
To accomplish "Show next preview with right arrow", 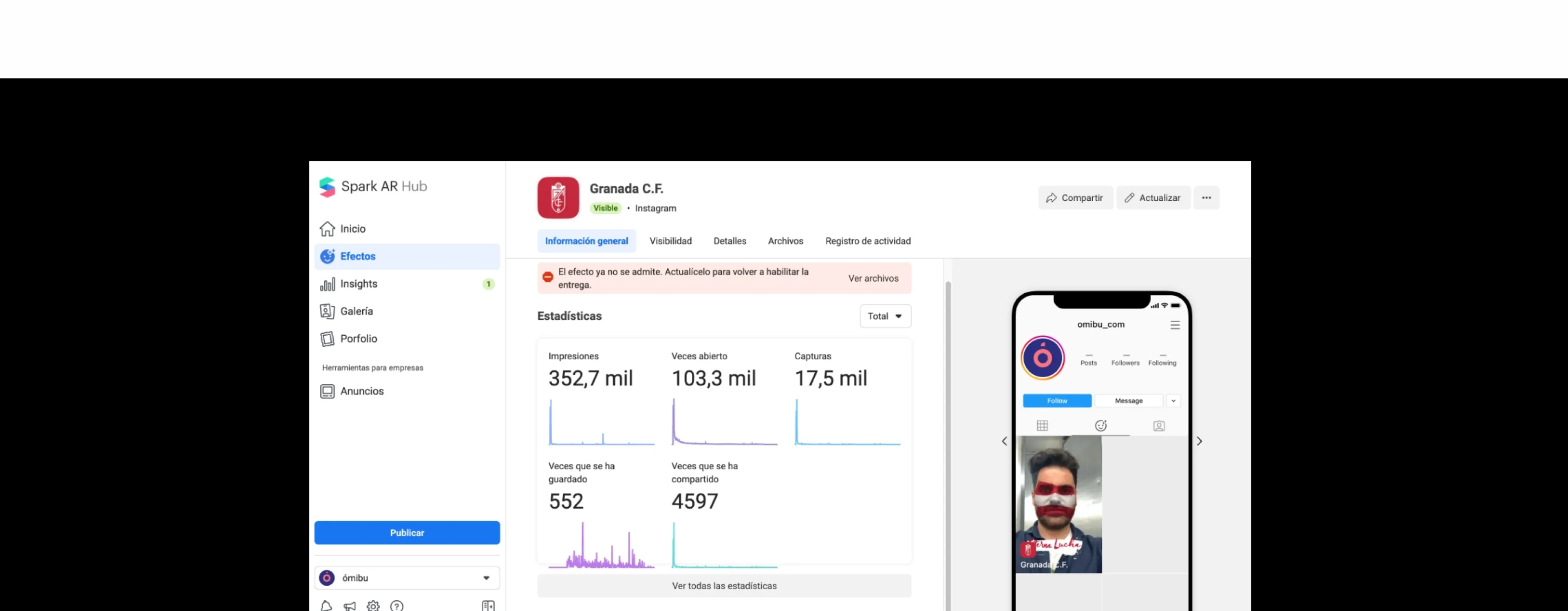I will coord(1199,441).
